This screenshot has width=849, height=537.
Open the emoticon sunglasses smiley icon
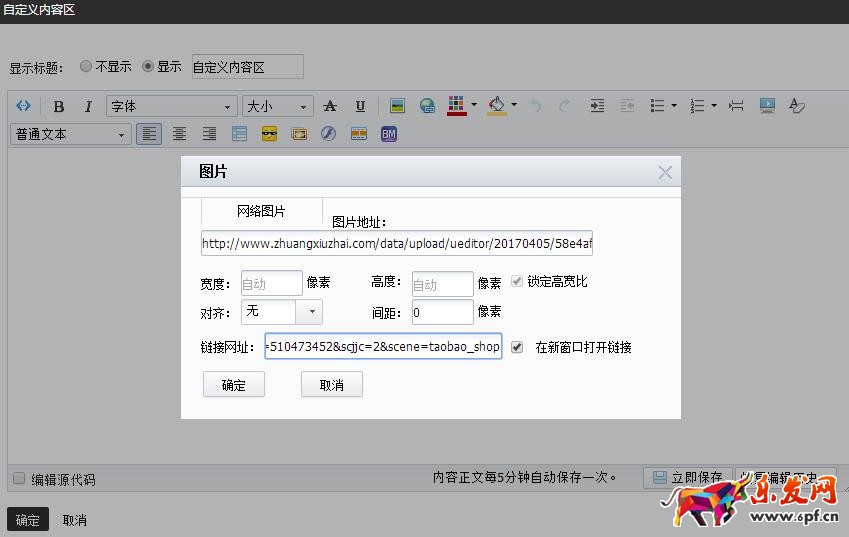tap(269, 134)
